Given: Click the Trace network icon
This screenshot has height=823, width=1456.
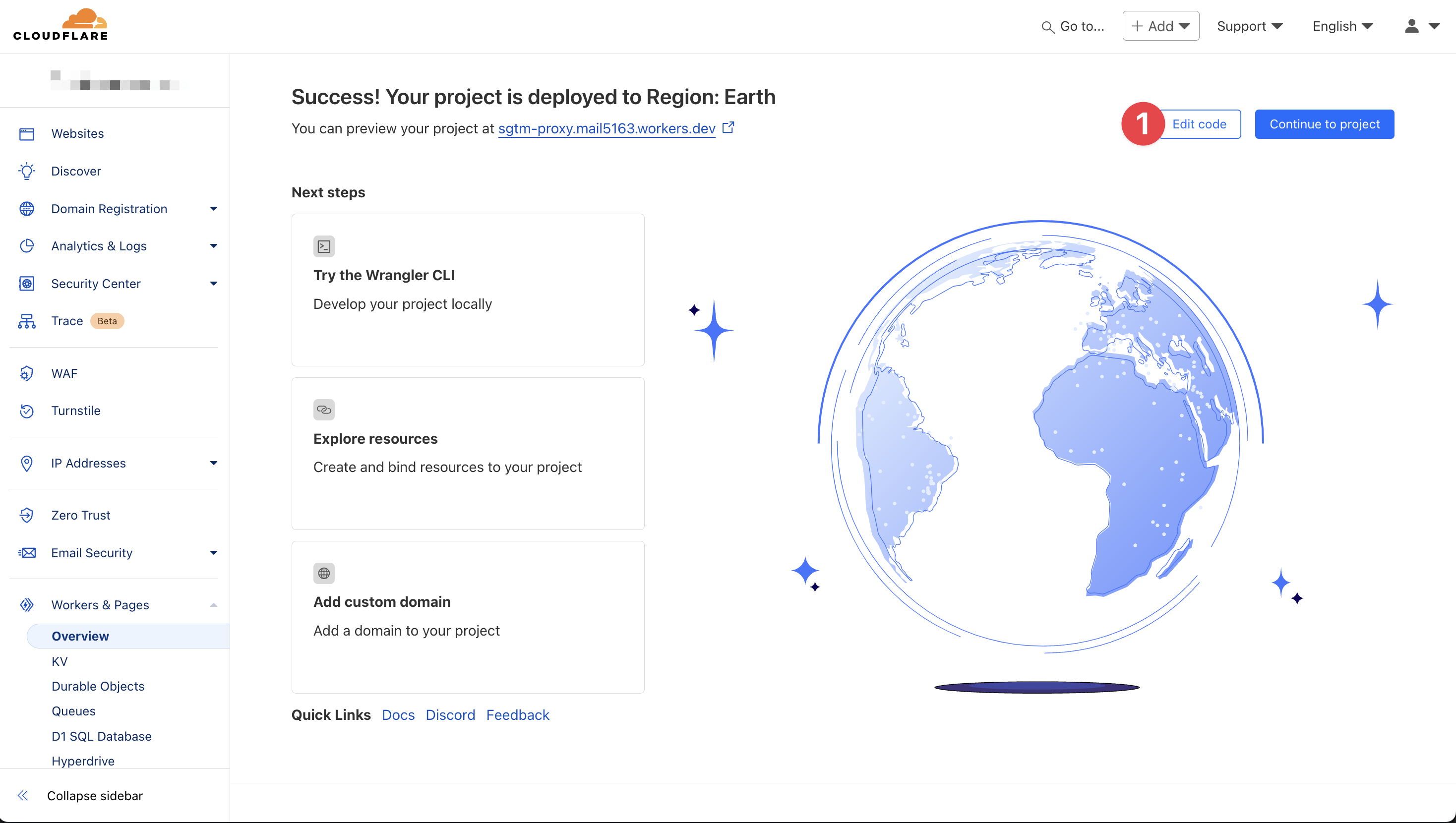Looking at the screenshot, I should point(27,321).
